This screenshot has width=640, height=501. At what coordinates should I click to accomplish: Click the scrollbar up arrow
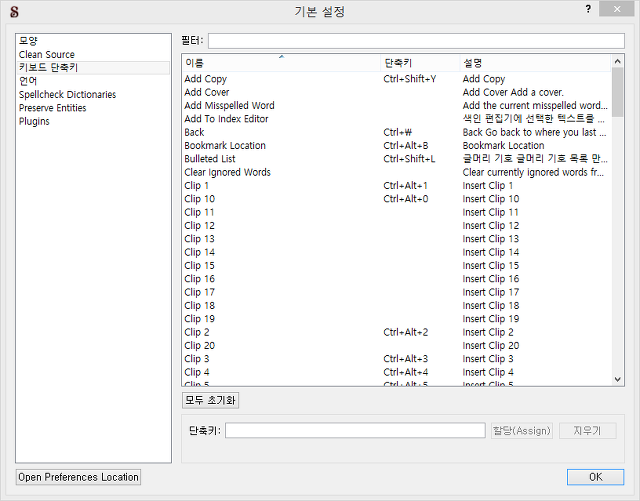tap(618, 61)
